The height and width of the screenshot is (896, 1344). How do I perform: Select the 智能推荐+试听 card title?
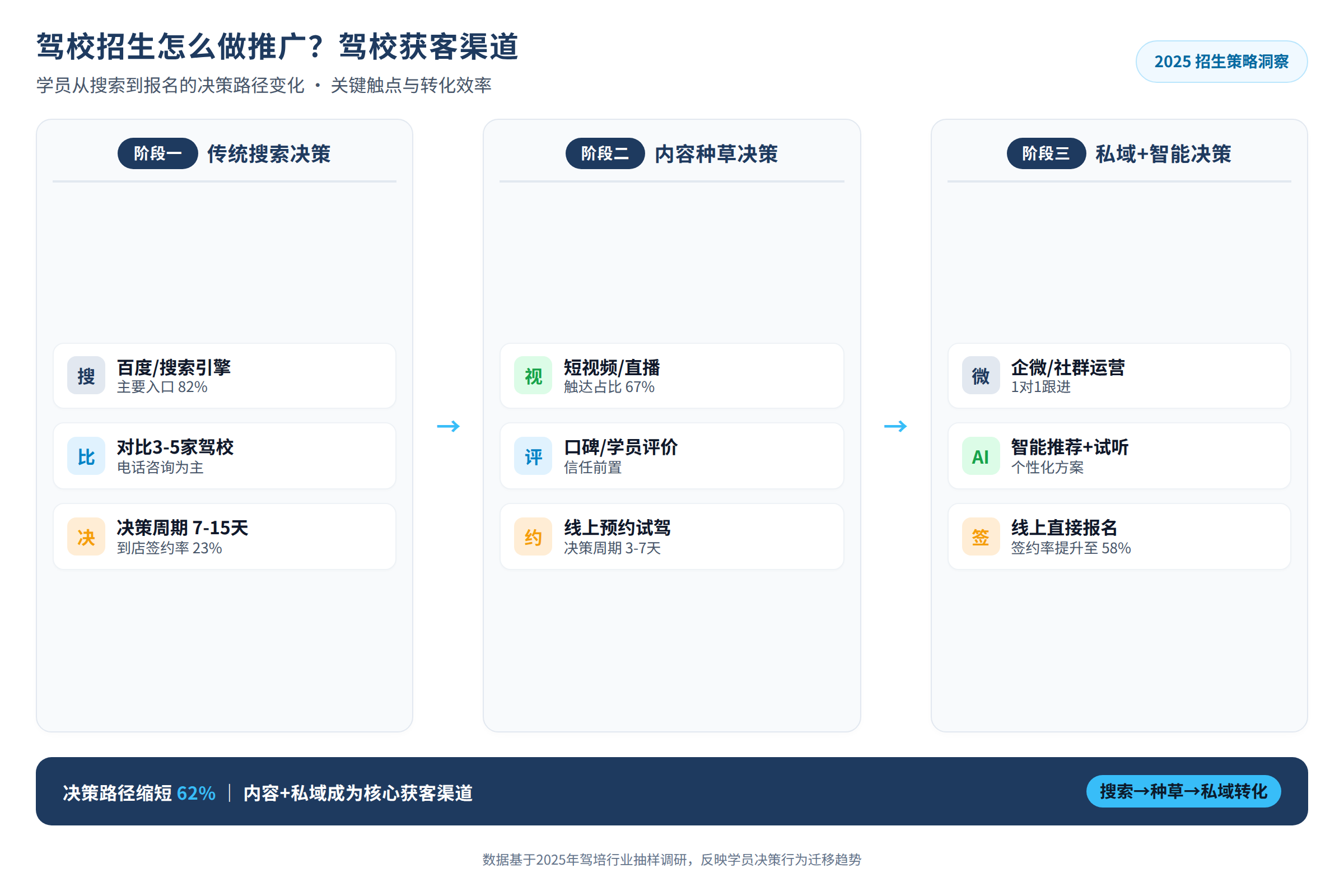[x=1070, y=447]
